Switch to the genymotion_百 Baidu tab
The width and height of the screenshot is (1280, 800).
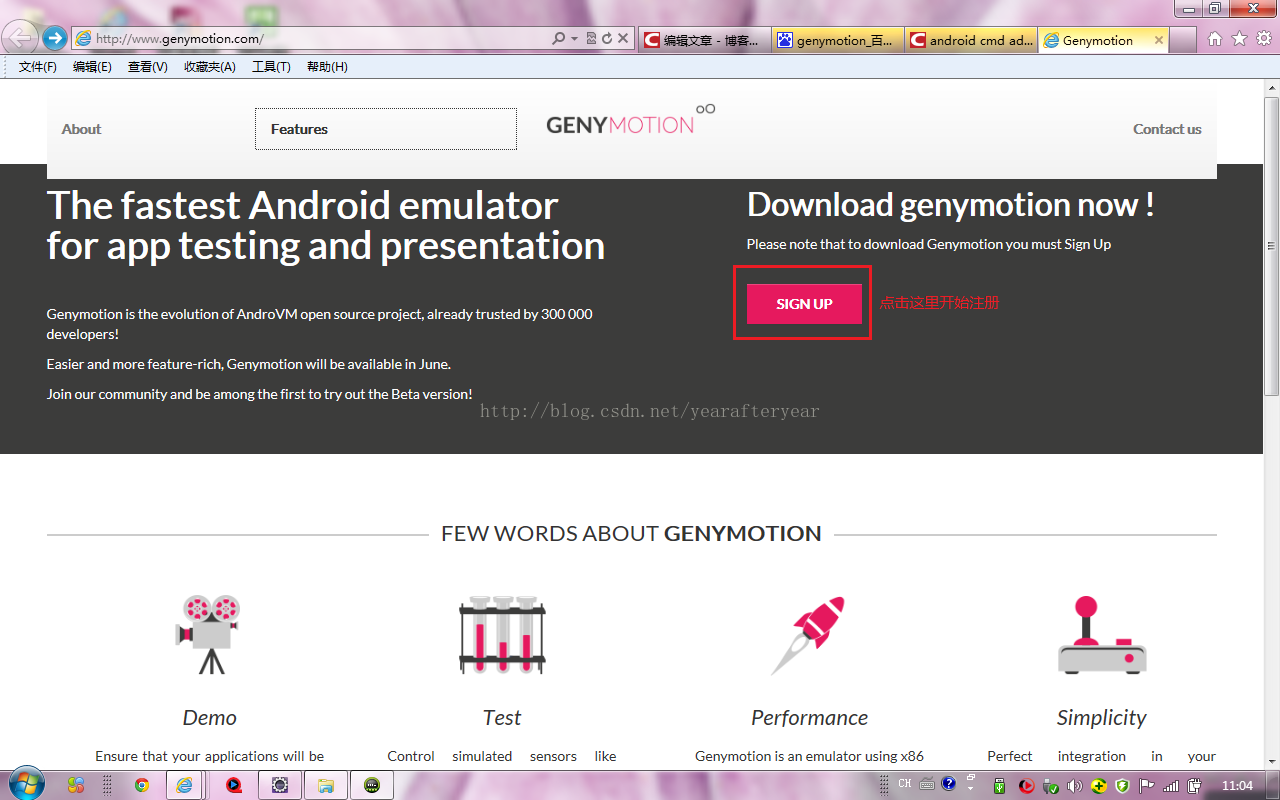point(838,40)
